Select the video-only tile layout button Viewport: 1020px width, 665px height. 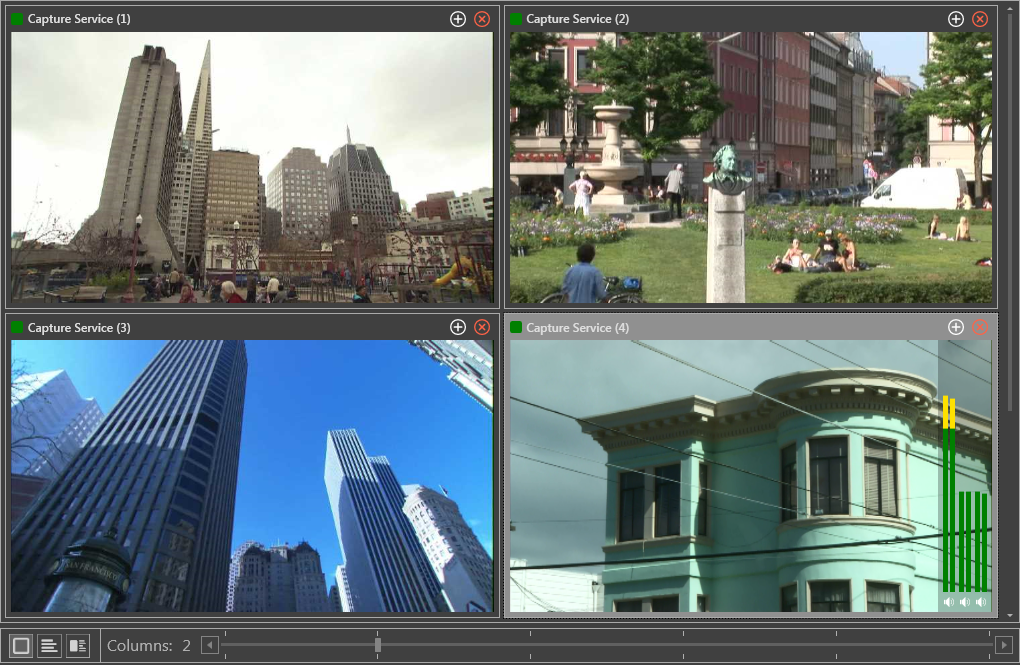tap(20, 645)
